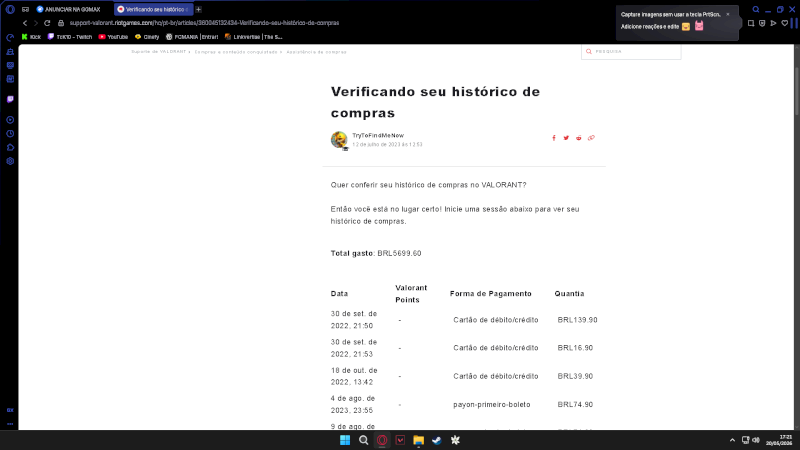Open GX Control speedometer in sidebar
This screenshot has height=450, width=800.
click(x=10, y=38)
